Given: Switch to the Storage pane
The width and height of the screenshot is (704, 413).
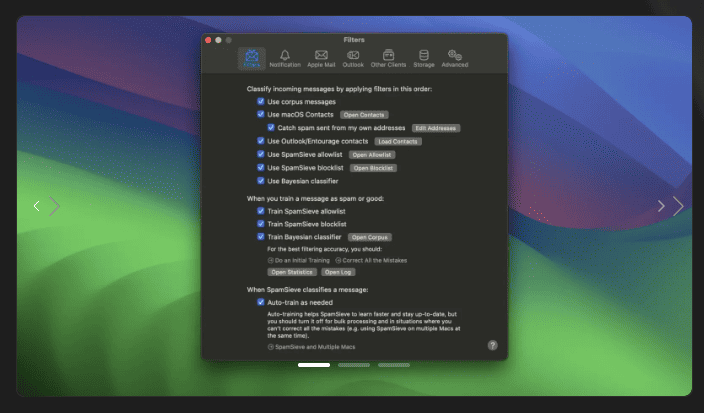Looking at the screenshot, I should [423, 58].
